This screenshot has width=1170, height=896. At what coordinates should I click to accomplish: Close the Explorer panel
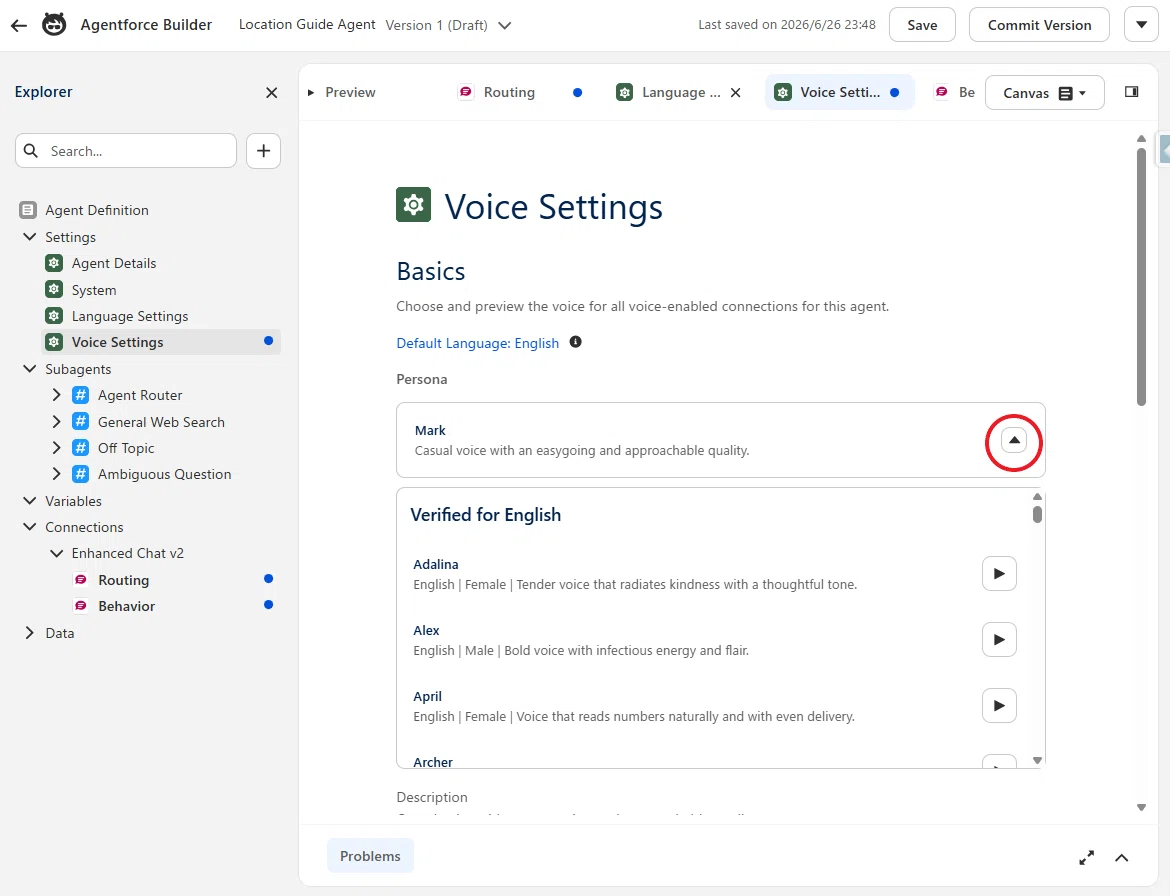tap(272, 93)
